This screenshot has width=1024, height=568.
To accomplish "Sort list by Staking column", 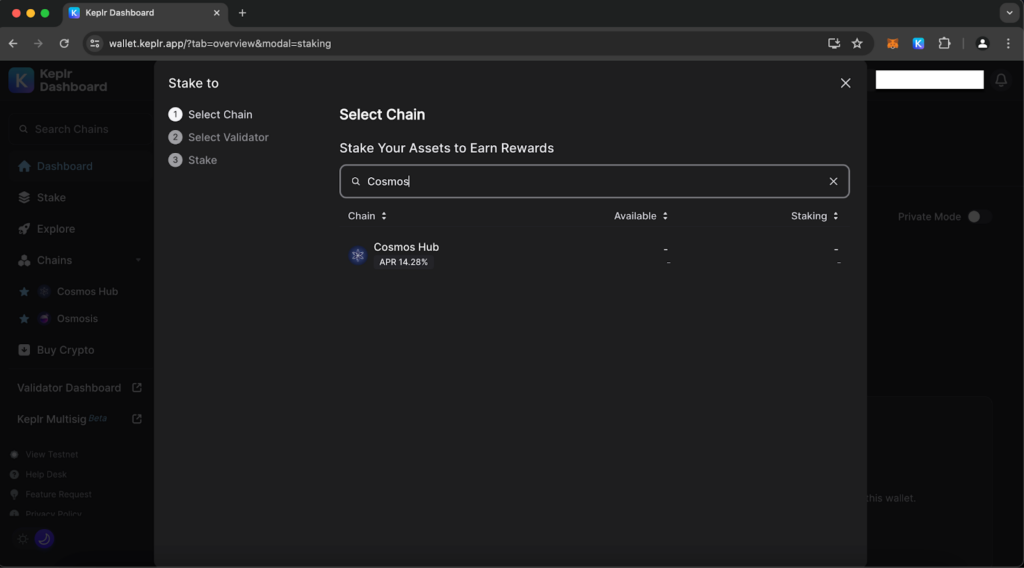I will pos(814,216).
